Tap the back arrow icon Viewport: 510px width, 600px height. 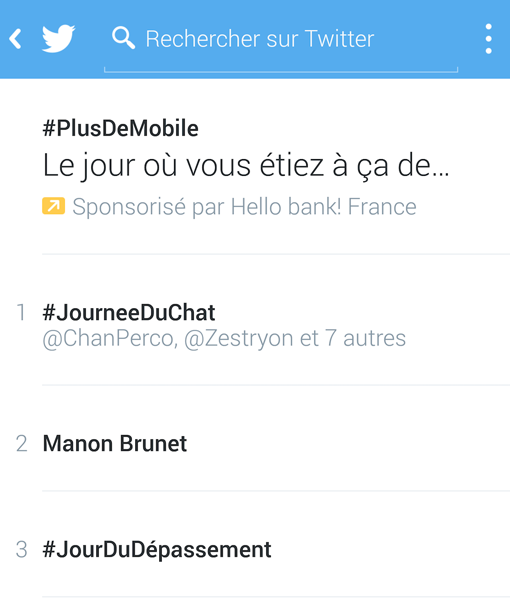click(15, 39)
